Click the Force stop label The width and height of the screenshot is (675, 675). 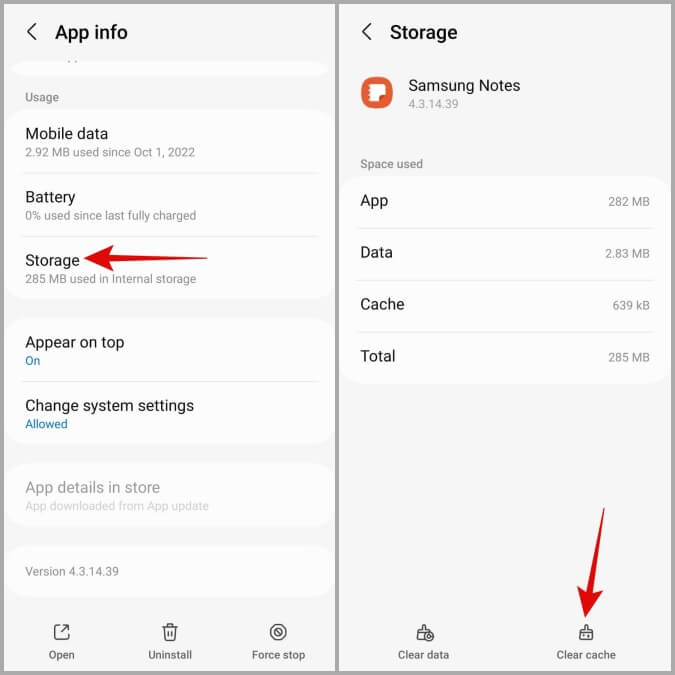278,655
